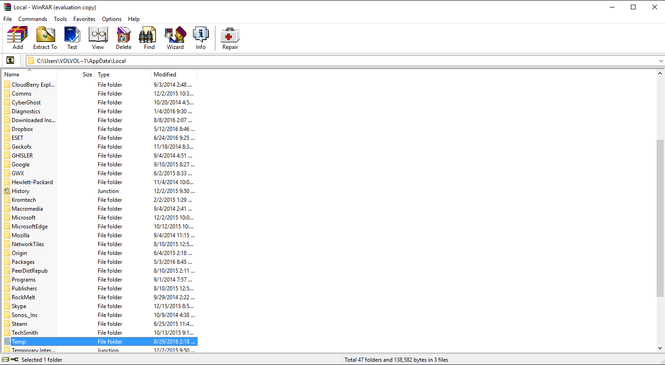Image resolution: width=665 pixels, height=365 pixels.
Task: Open the Tools menu
Action: 60,19
